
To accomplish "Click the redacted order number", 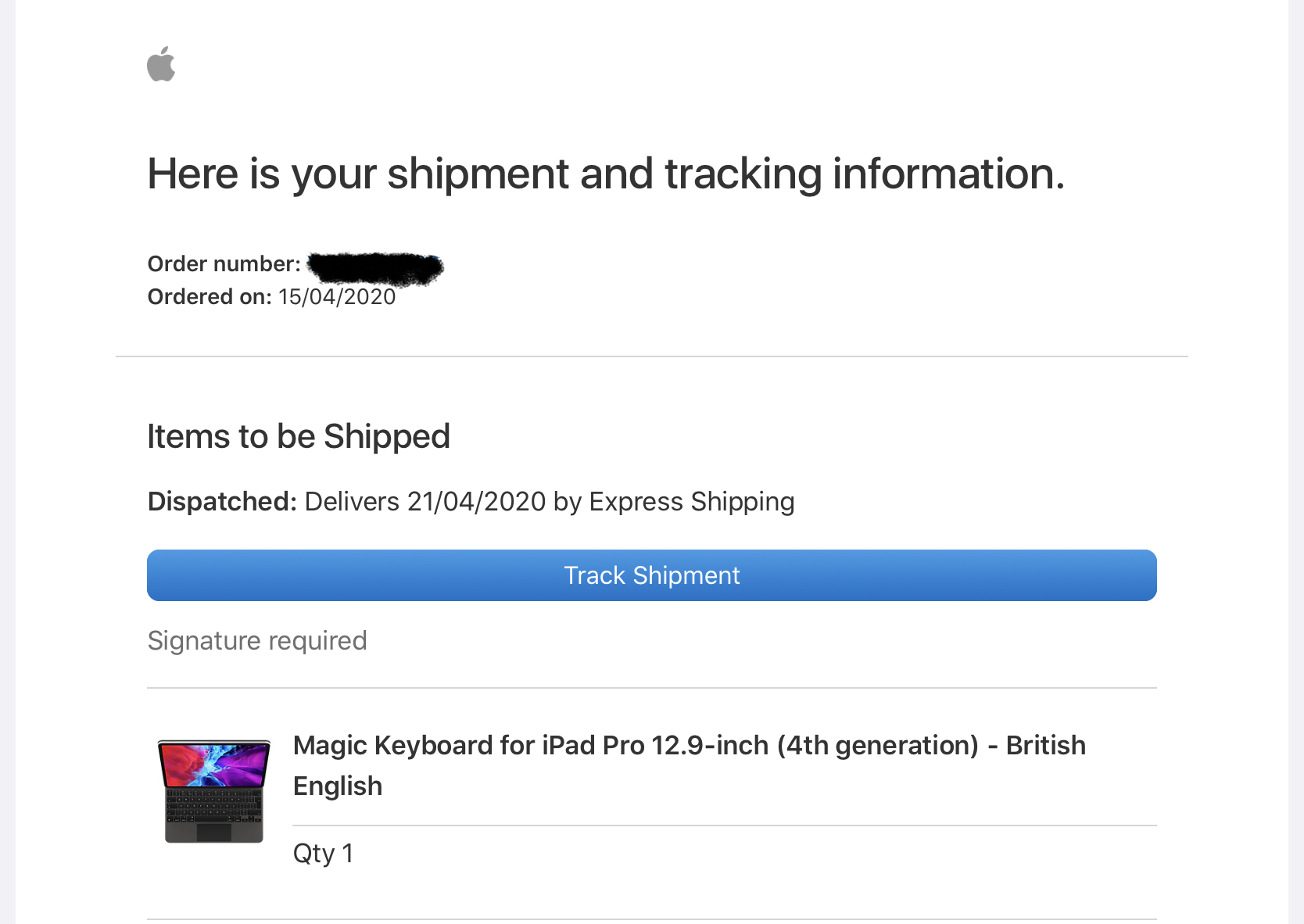I will tap(375, 267).
